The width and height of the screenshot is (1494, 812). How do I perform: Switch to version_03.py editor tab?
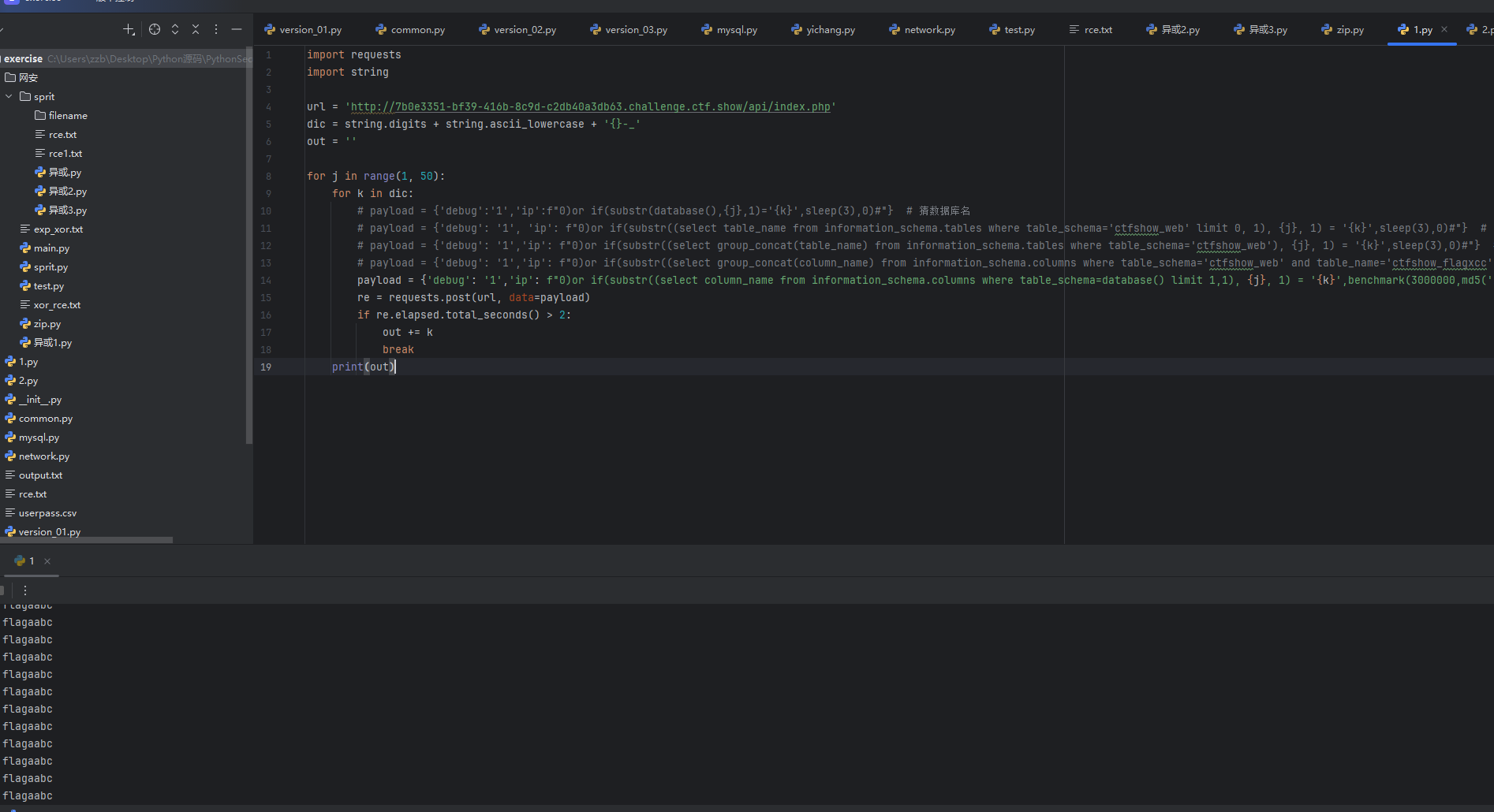click(x=629, y=29)
